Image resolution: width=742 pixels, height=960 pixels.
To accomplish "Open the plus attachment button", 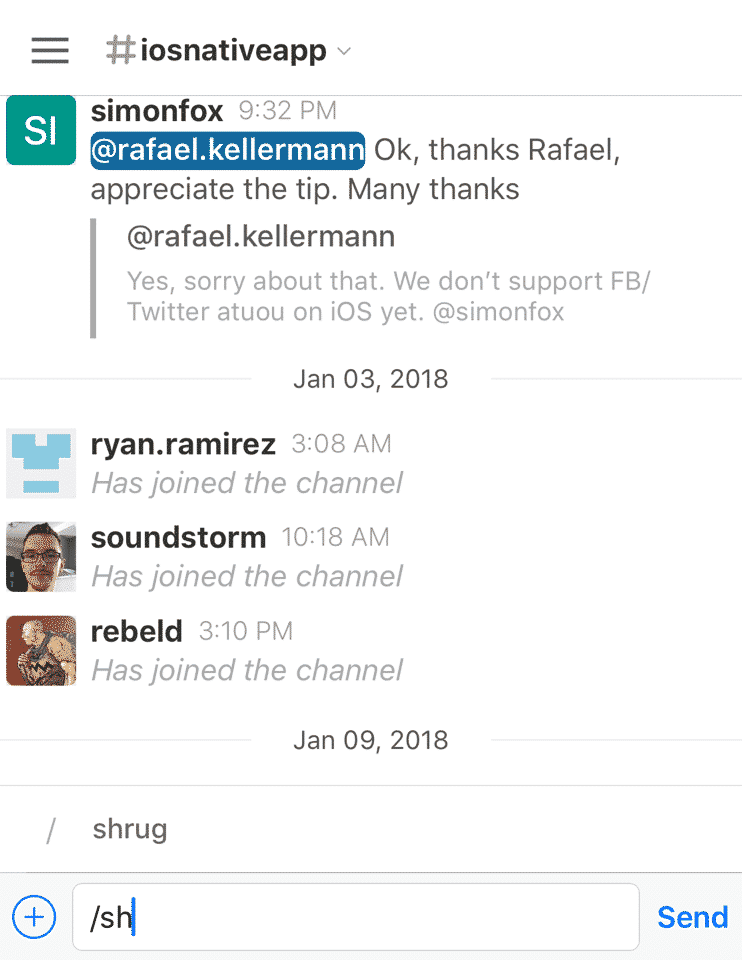I will 34,917.
